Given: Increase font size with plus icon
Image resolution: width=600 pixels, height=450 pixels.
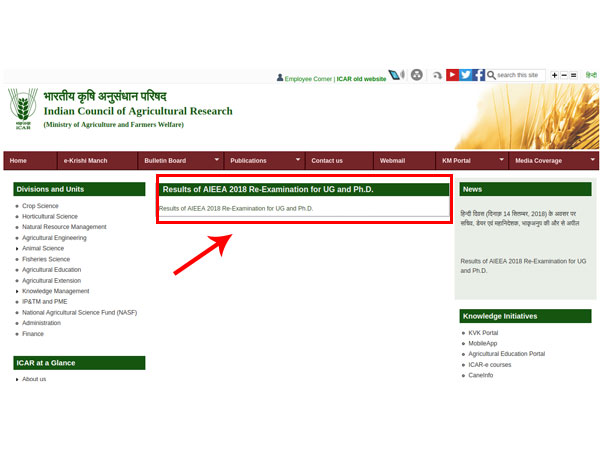Looking at the screenshot, I should 554,75.
